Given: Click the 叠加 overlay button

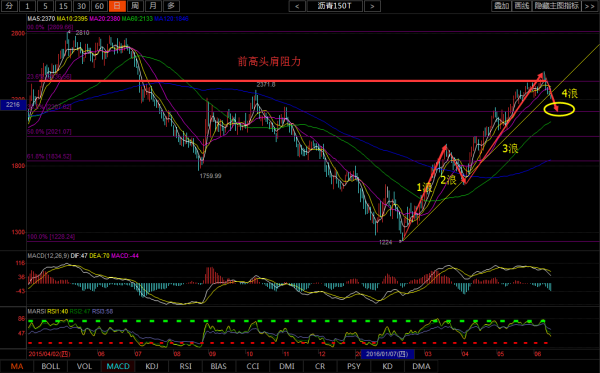Looking at the screenshot, I should (501, 6).
